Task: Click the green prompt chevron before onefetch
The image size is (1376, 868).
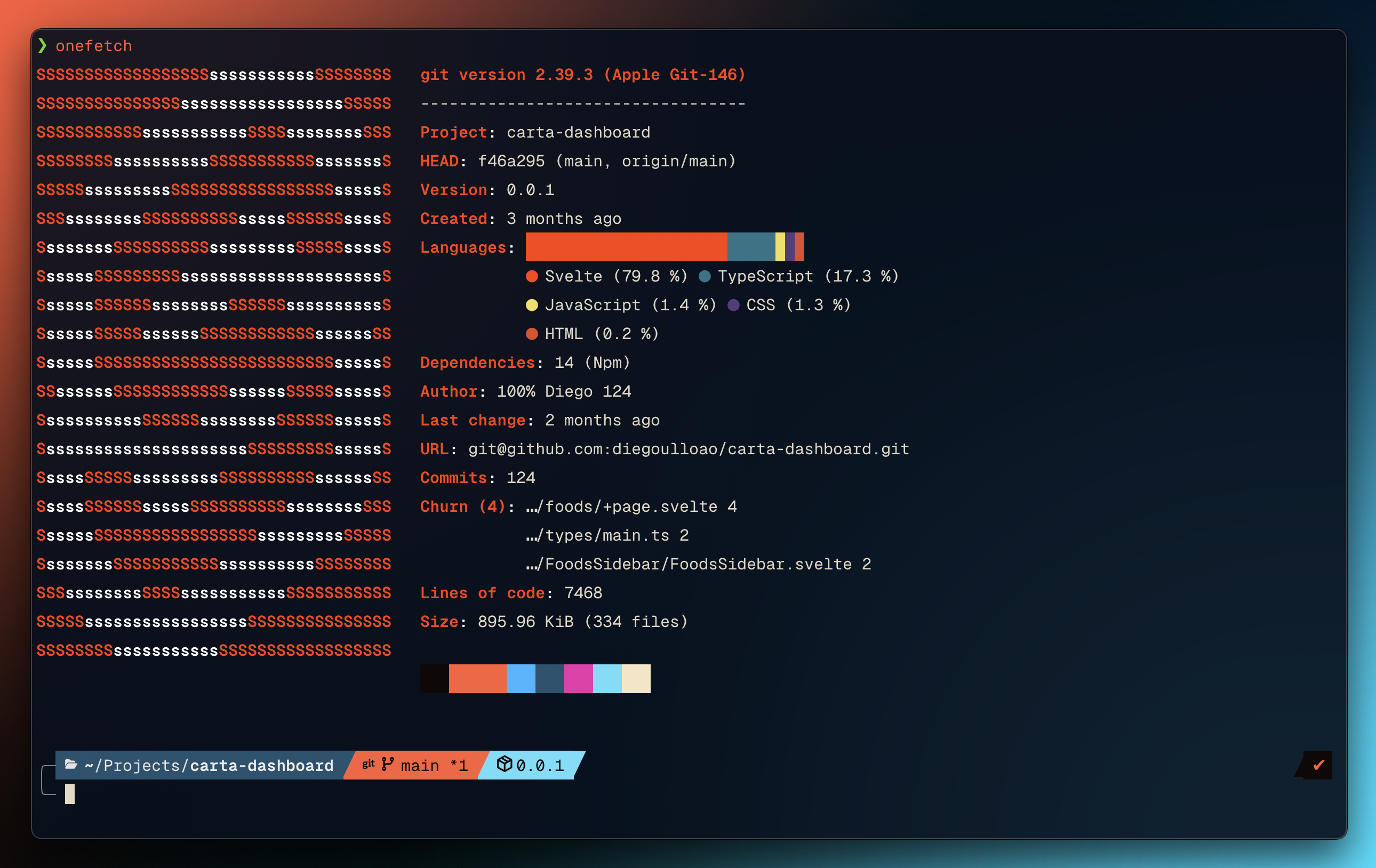Action: [x=42, y=46]
